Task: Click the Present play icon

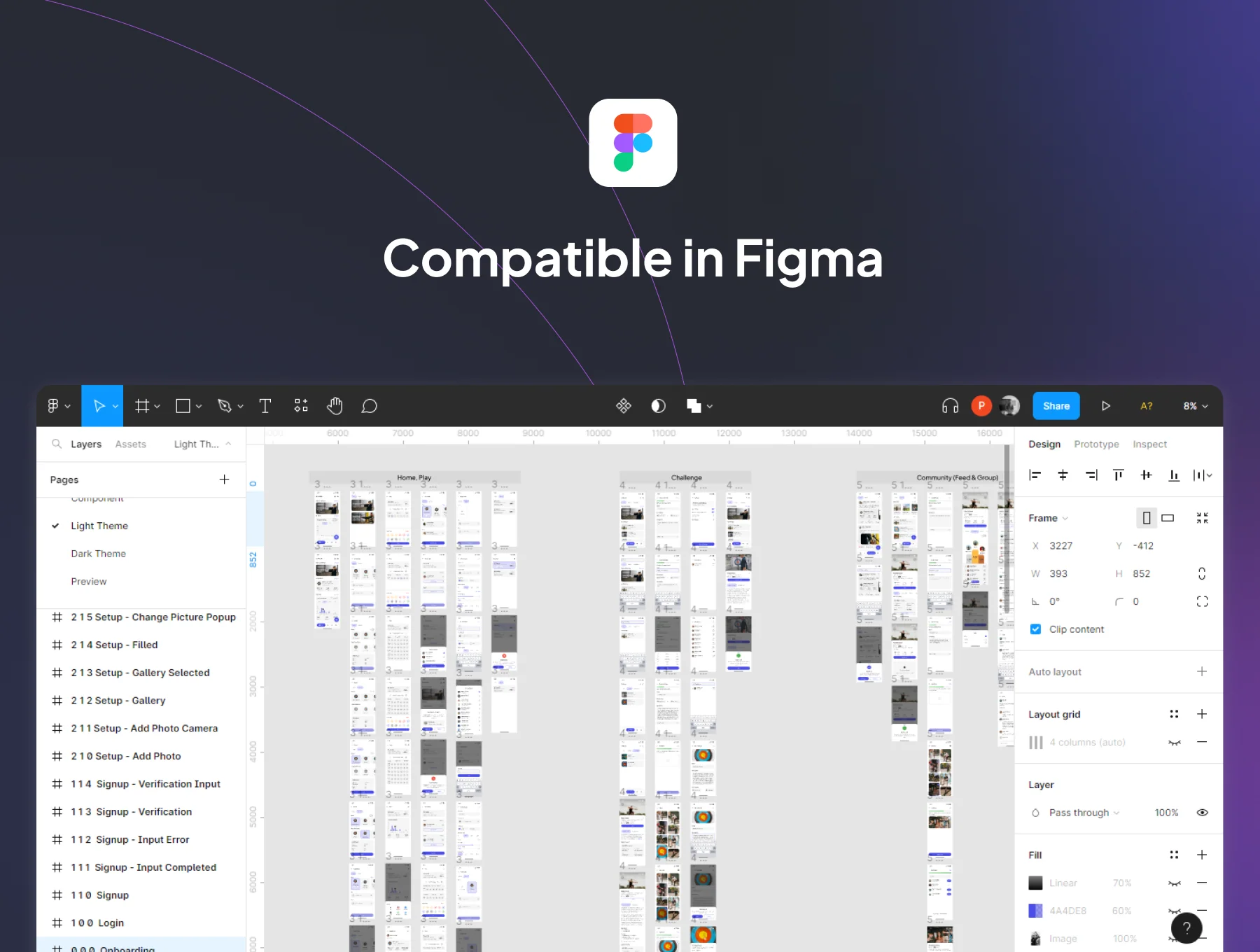Action: pyautogui.click(x=1106, y=406)
